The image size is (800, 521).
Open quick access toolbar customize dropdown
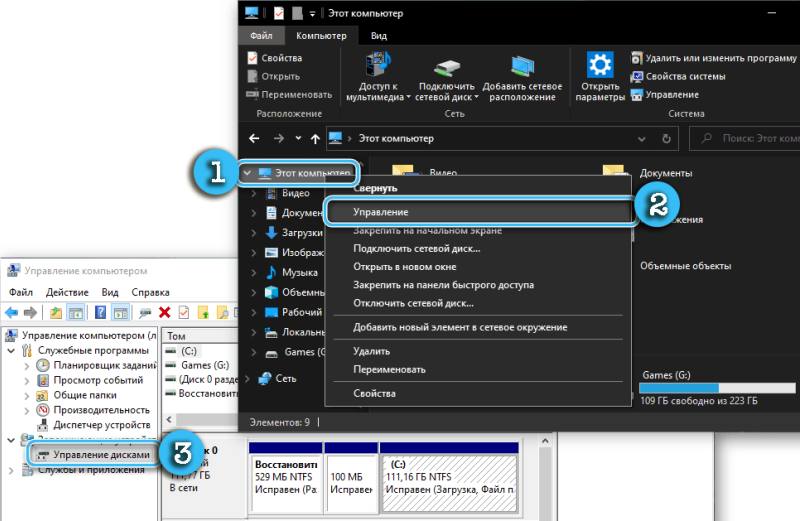coord(312,14)
